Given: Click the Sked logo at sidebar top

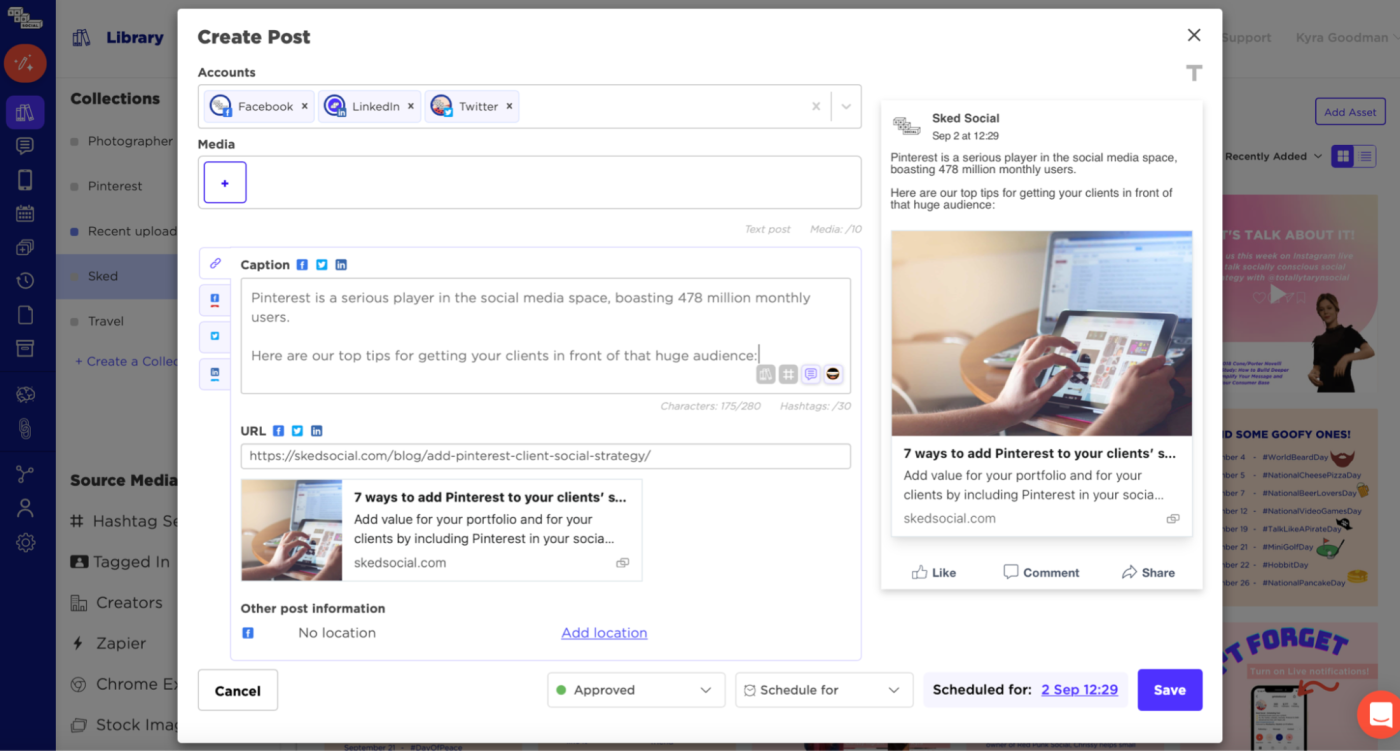Looking at the screenshot, I should [x=25, y=17].
